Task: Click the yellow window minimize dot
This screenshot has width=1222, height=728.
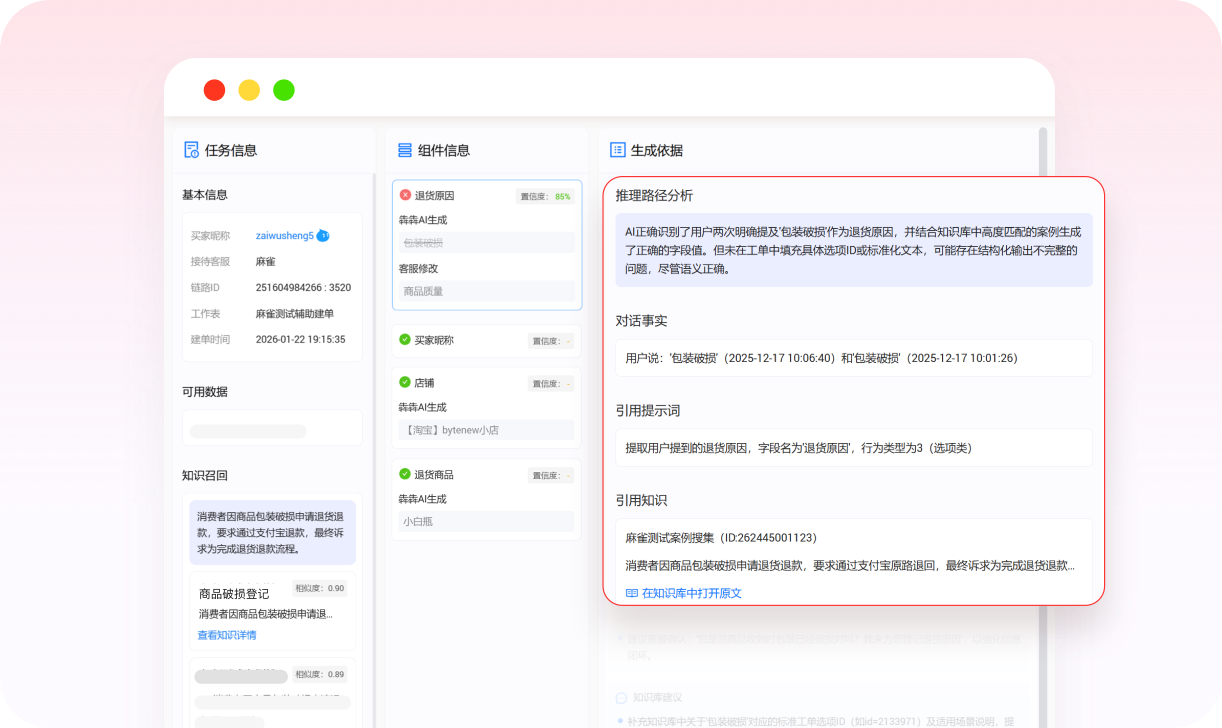Action: pos(249,90)
